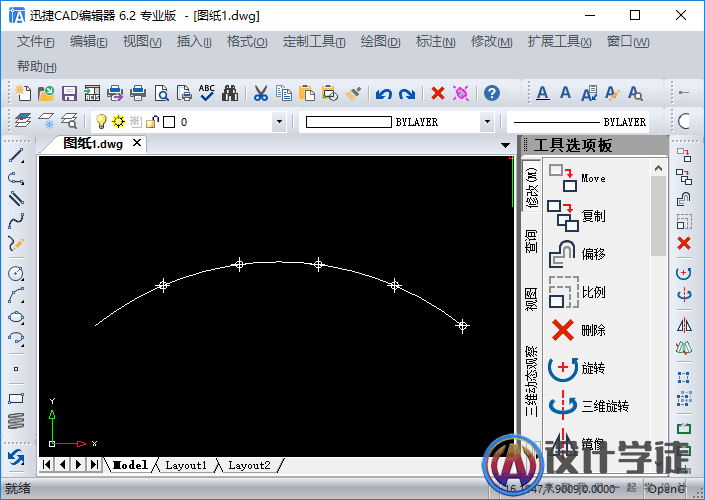Click the tool palette scrollbar up arrow
This screenshot has width=705, height=500.
click(x=658, y=168)
